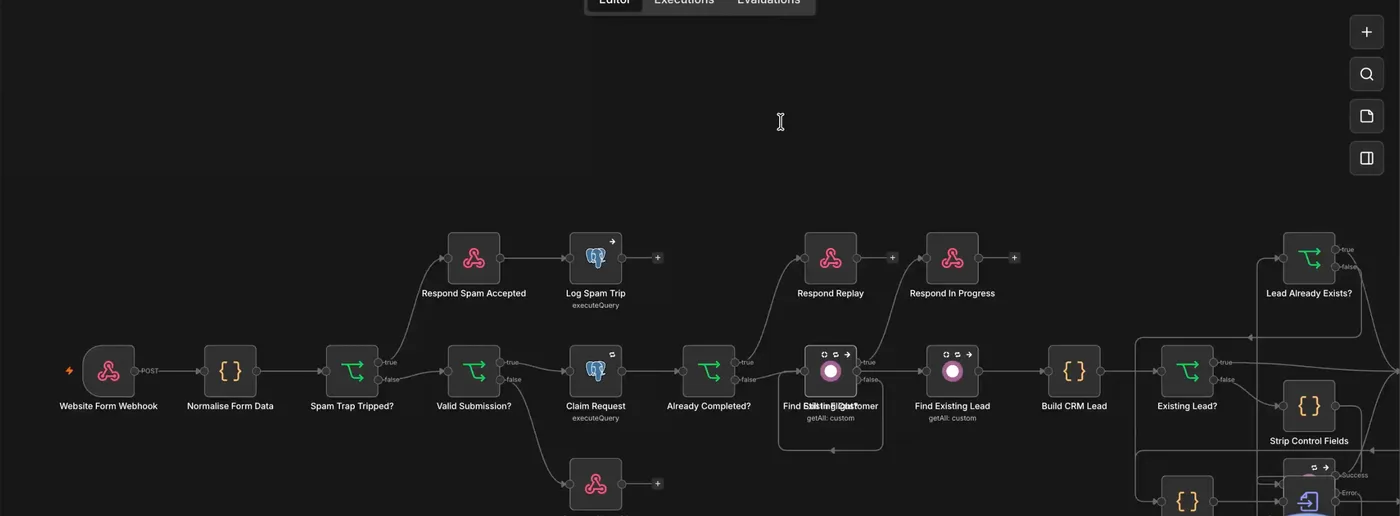Click the orange lightning trigger icon
Viewport: 1400px width, 516px height.
(69, 371)
